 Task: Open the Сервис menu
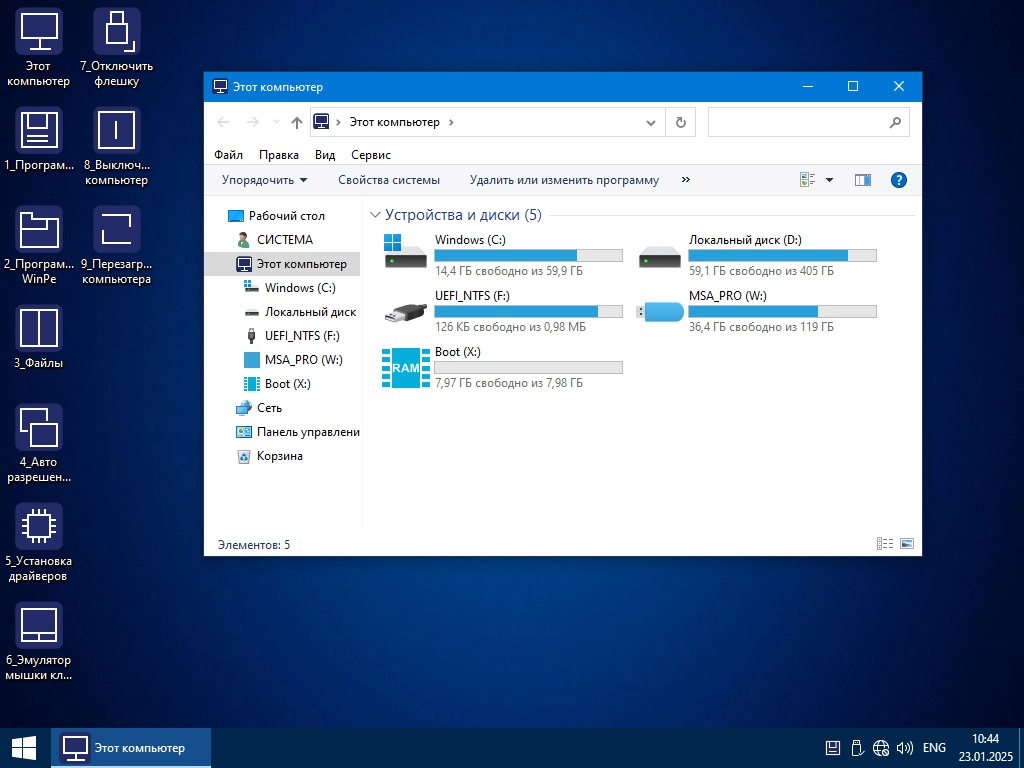[371, 155]
